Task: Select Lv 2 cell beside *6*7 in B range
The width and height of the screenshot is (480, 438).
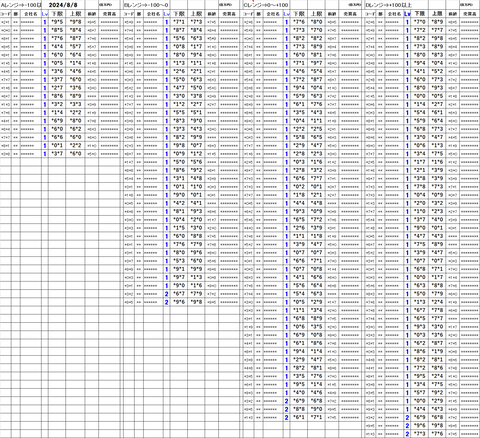Action: [x=167, y=294]
